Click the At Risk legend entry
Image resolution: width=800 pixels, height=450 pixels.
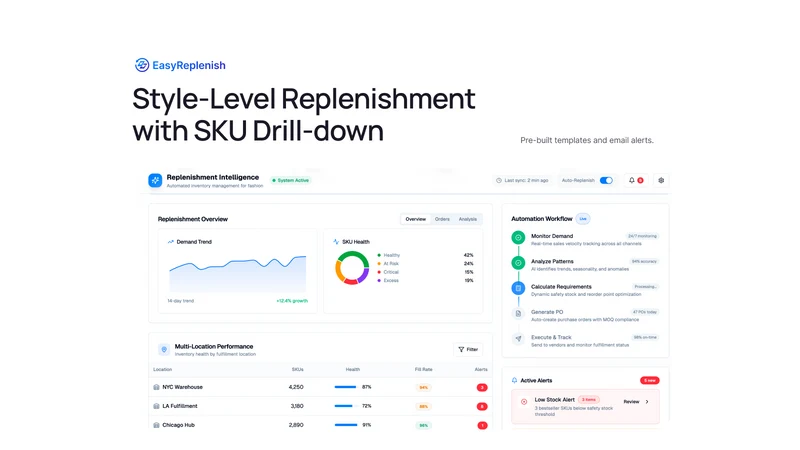tap(388, 264)
